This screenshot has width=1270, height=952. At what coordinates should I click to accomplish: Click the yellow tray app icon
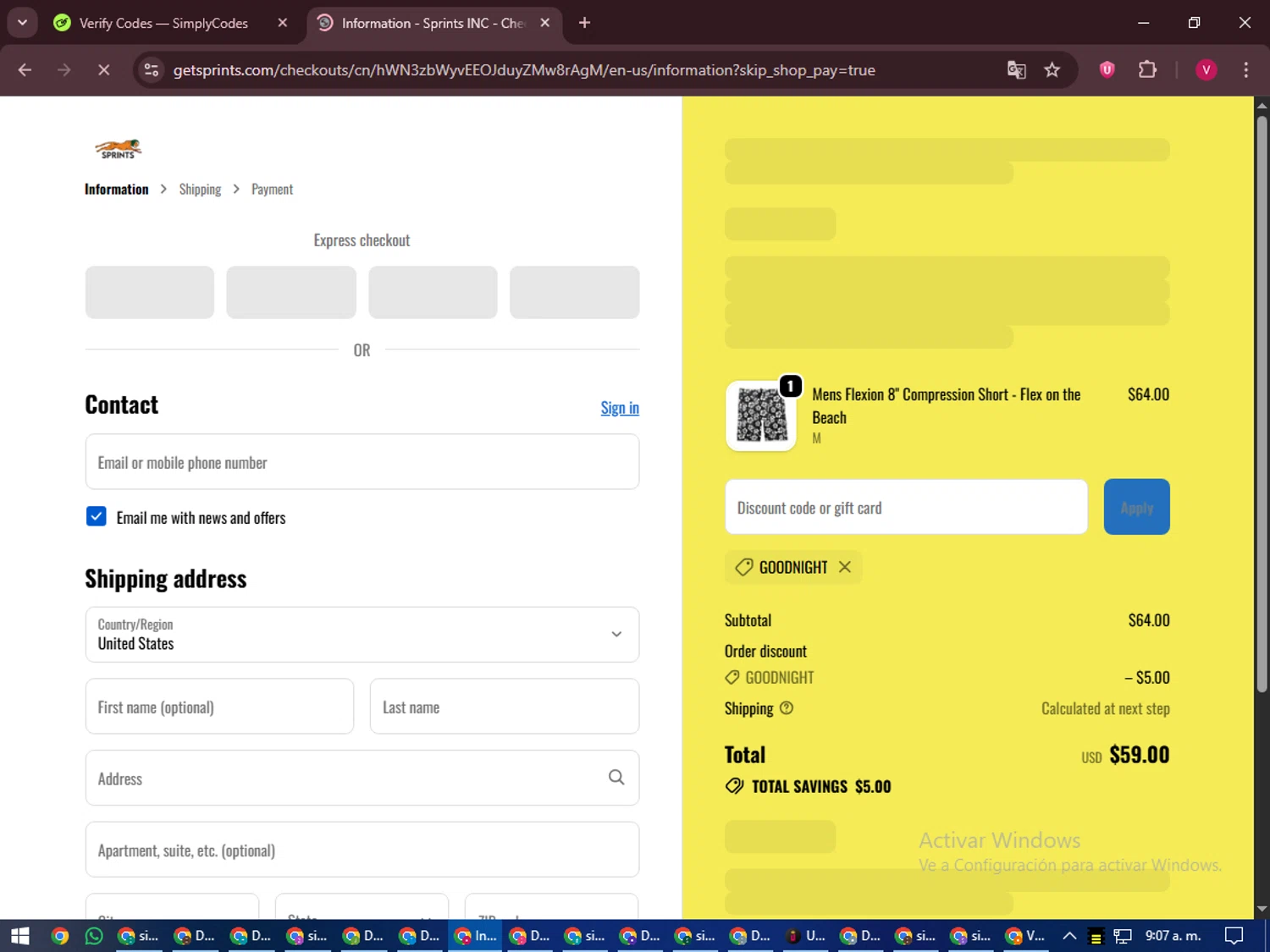click(x=1096, y=937)
